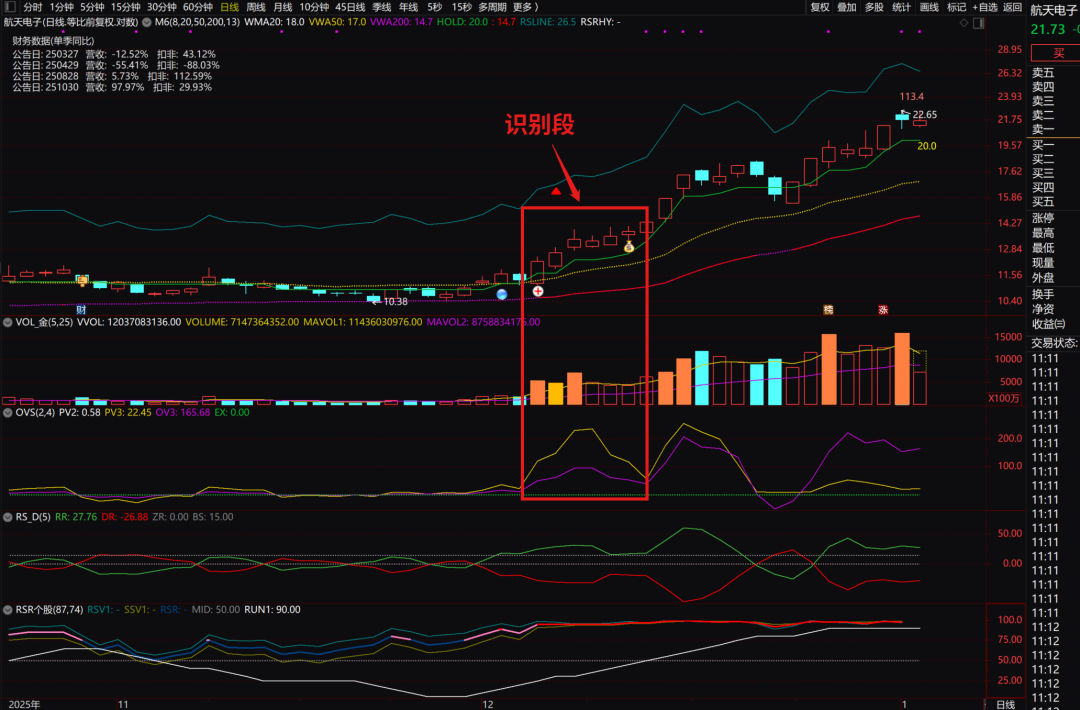Click the money bag dividend icon
Image resolution: width=1080 pixels, height=710 pixels.
(x=628, y=247)
